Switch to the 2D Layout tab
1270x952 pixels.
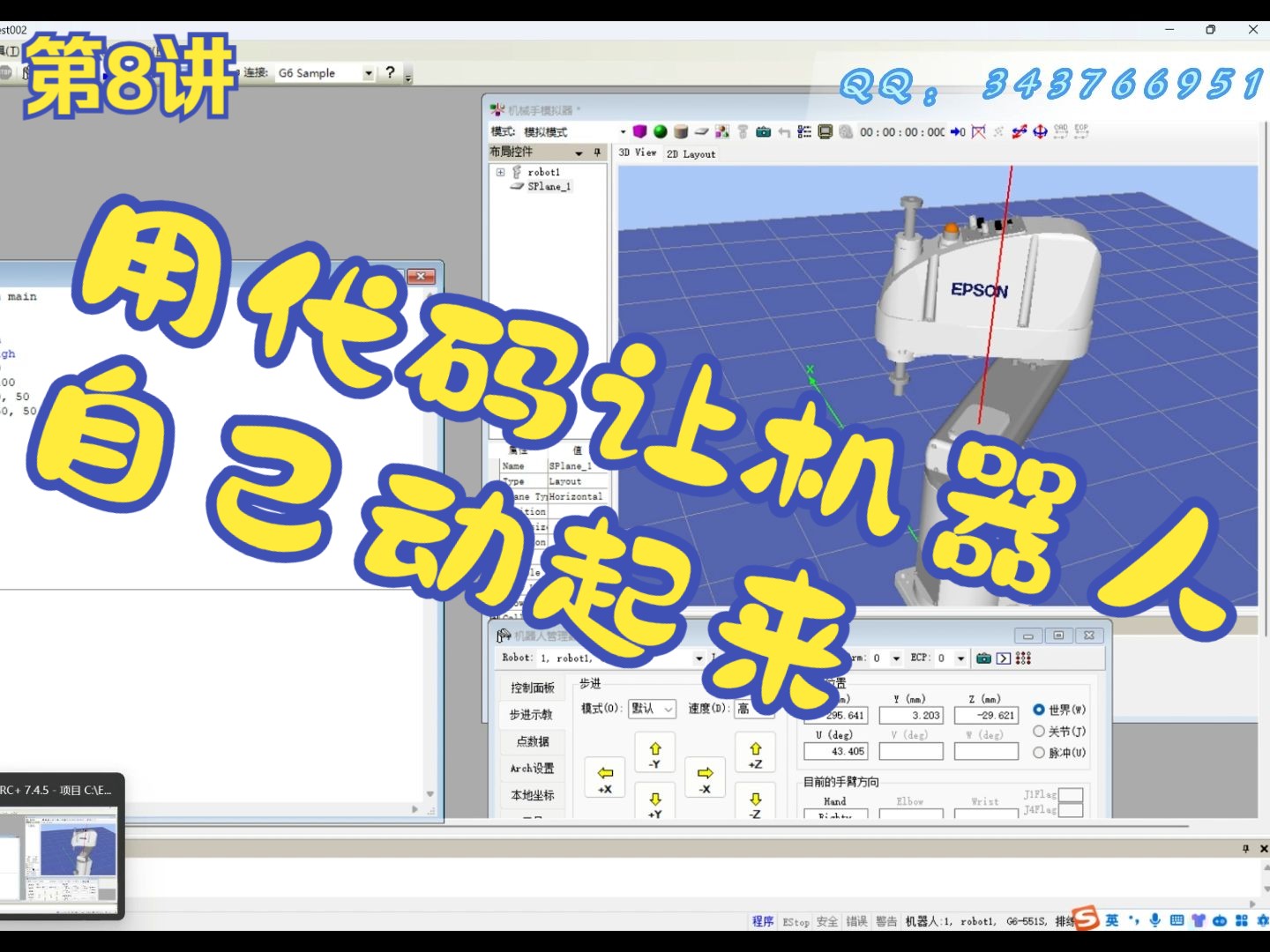point(691,154)
